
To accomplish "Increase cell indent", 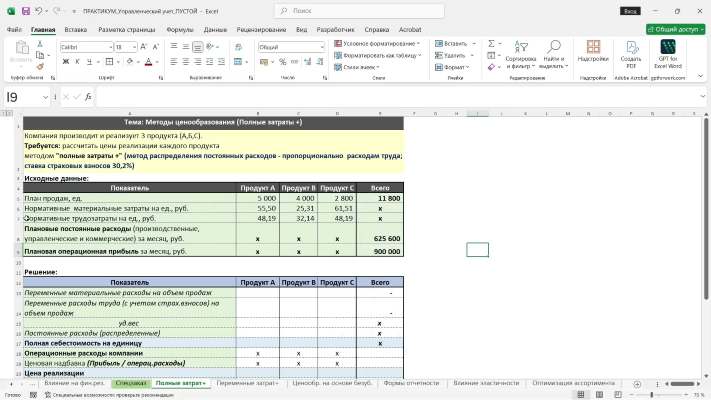I will click(x=221, y=62).
